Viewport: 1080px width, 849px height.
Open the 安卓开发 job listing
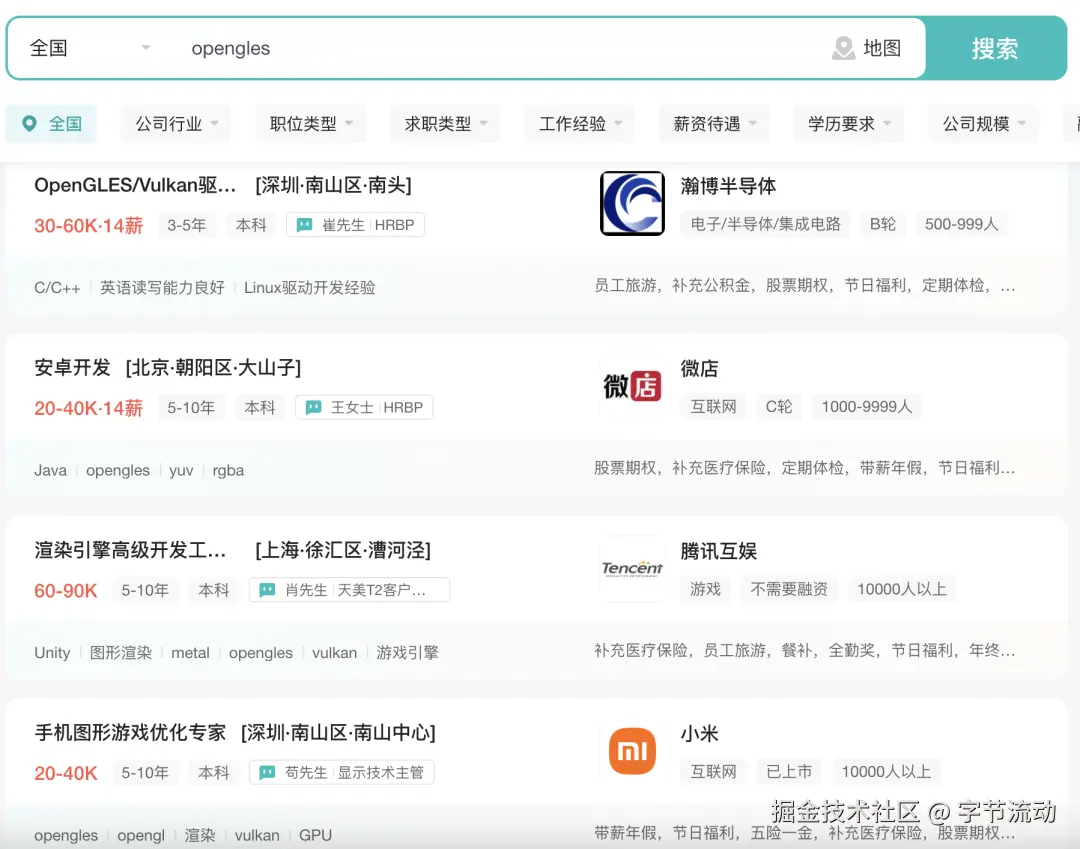coord(72,368)
